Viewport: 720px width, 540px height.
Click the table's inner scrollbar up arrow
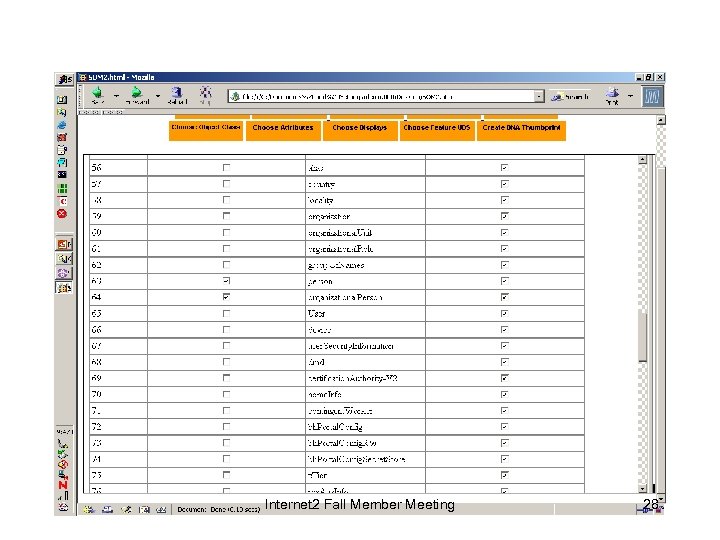tap(642, 160)
